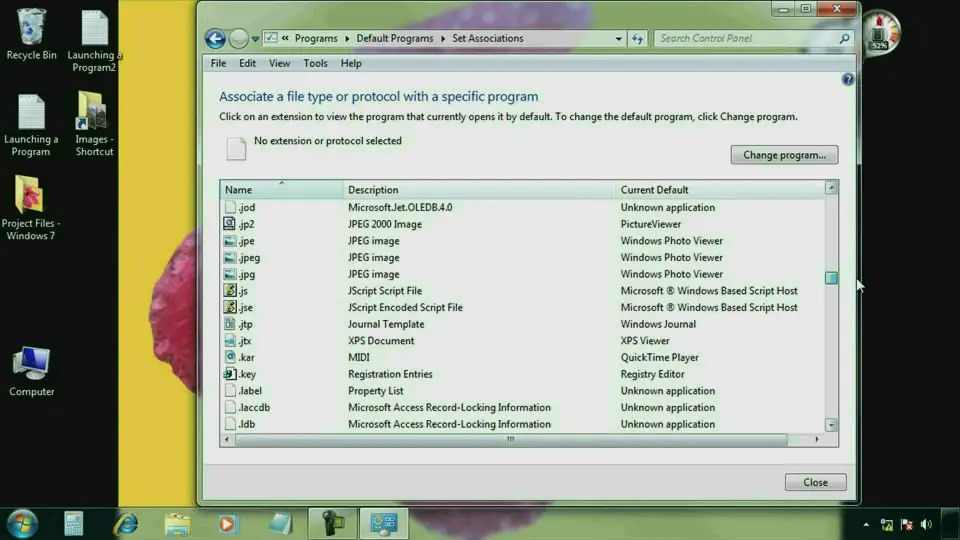Image resolution: width=960 pixels, height=540 pixels.
Task: Click the Default Programs breadcrumb
Action: pyautogui.click(x=394, y=38)
